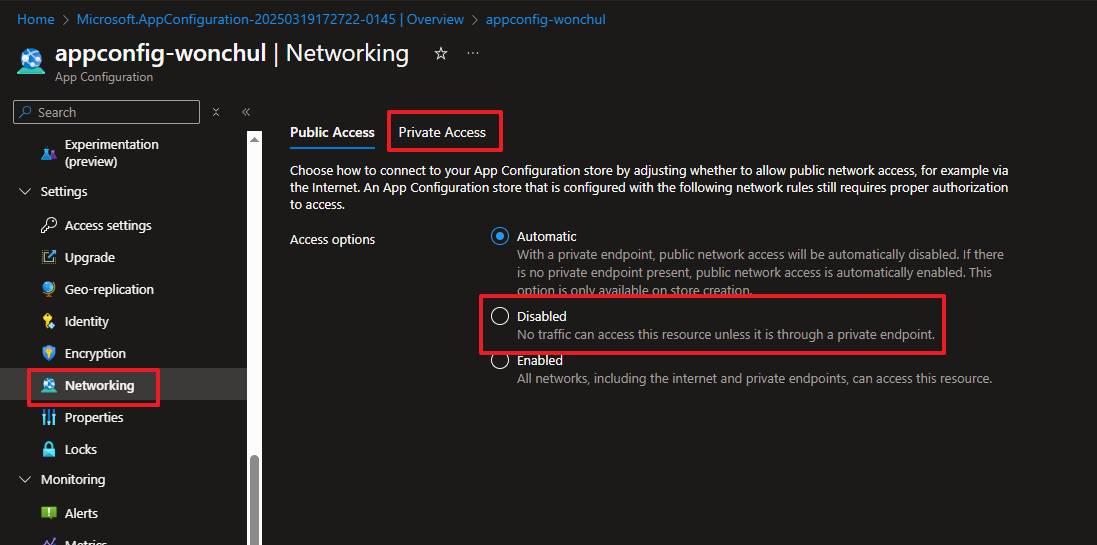The image size is (1097, 545).
Task: Click the Locks padlock icon
Action: [x=48, y=449]
